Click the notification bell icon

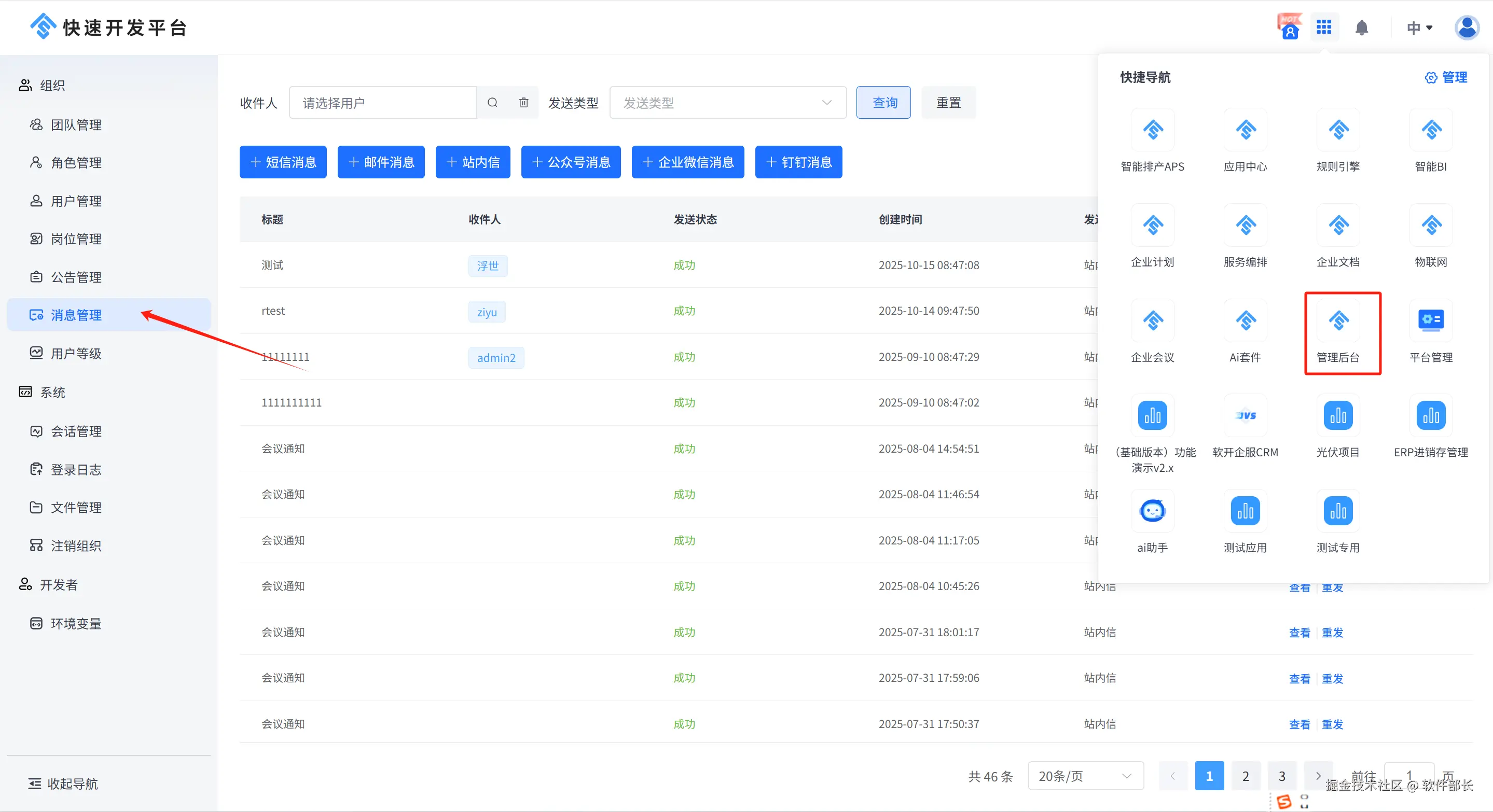(x=1361, y=28)
